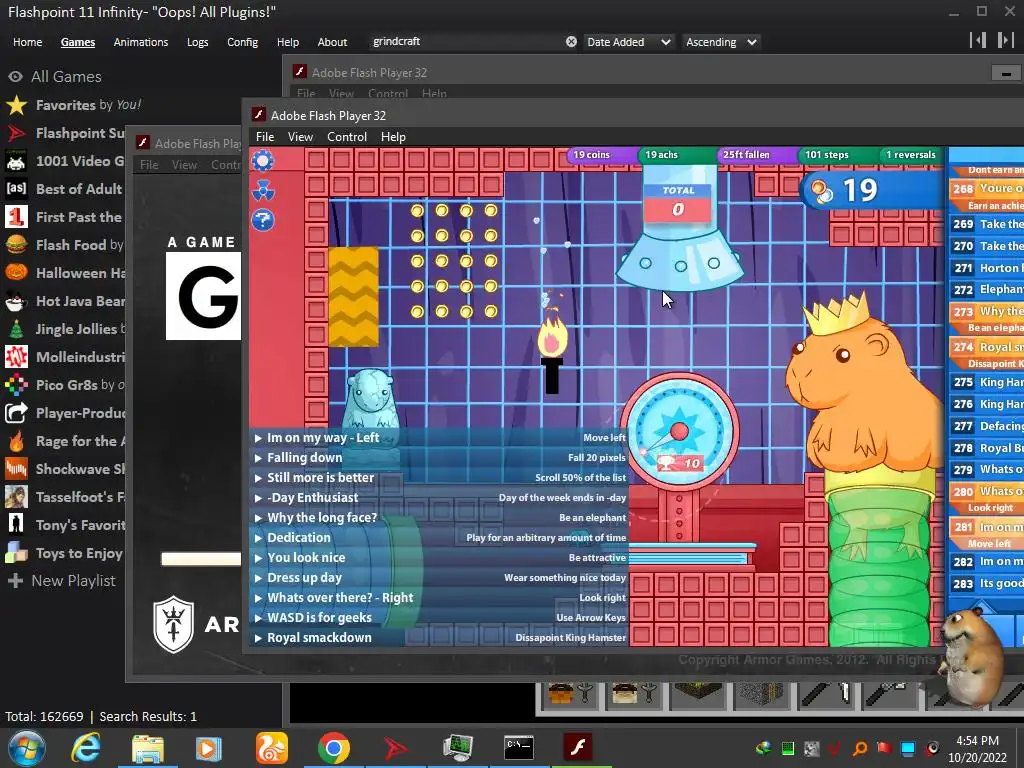The image size is (1024, 768).
Task: Open the Flash Food burger playlist
Action: point(16,245)
